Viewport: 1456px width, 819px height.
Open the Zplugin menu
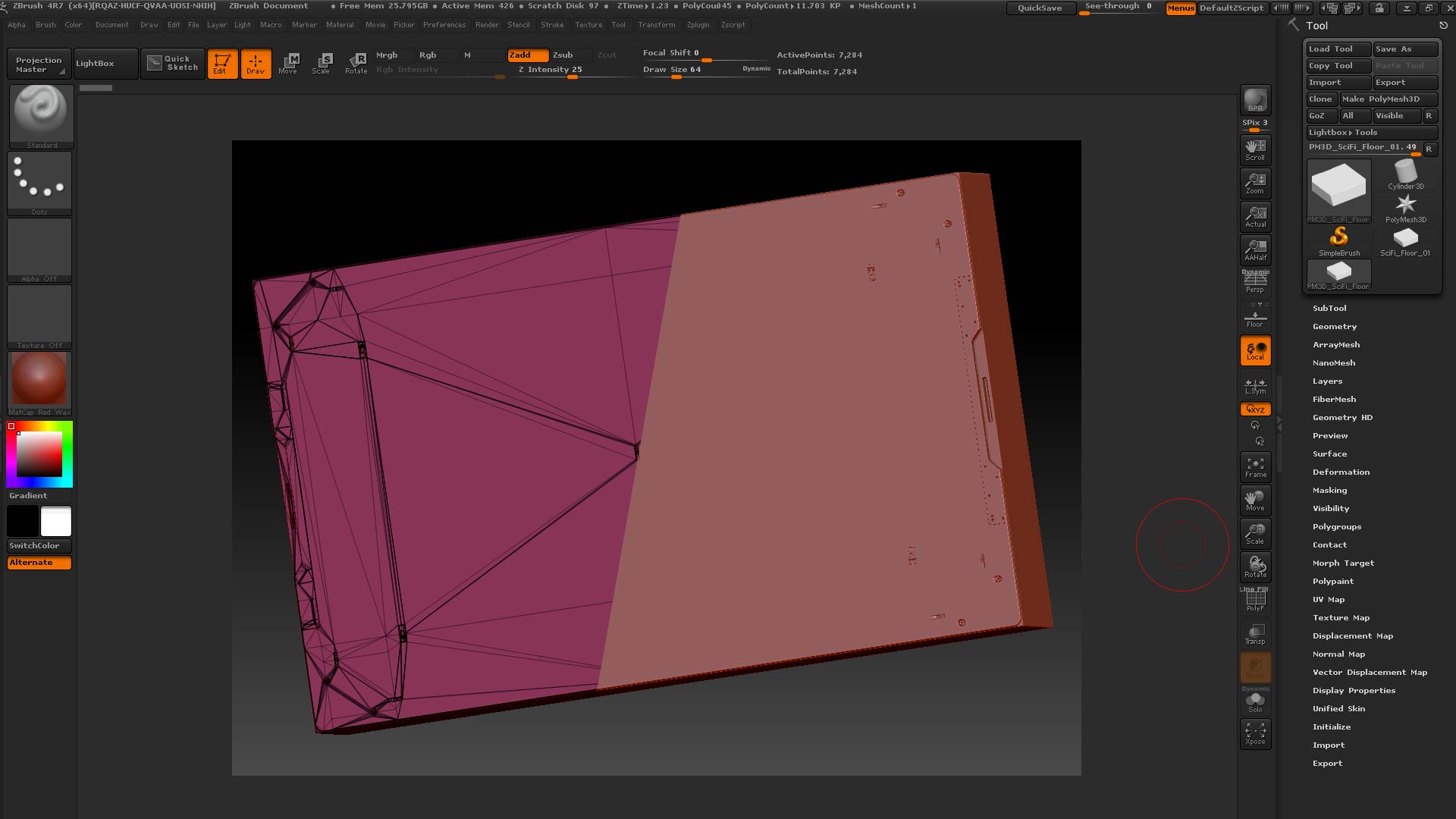click(x=698, y=25)
